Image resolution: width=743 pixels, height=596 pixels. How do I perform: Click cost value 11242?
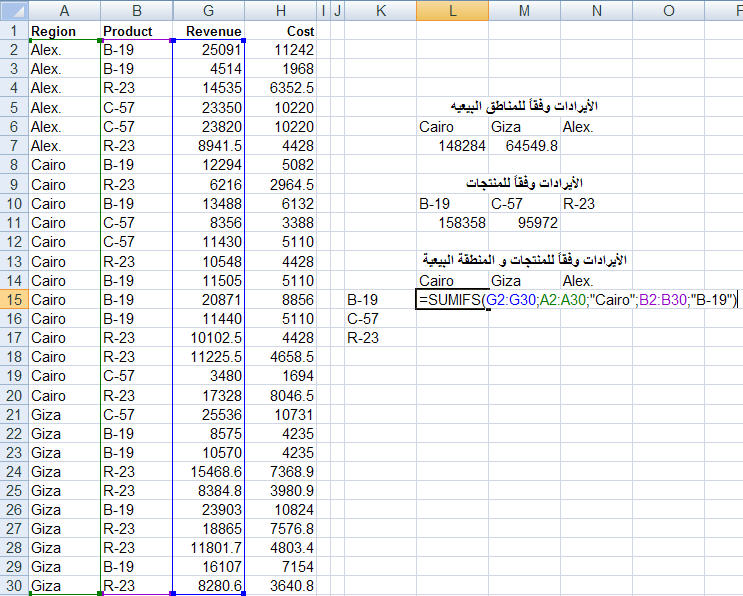(x=294, y=50)
